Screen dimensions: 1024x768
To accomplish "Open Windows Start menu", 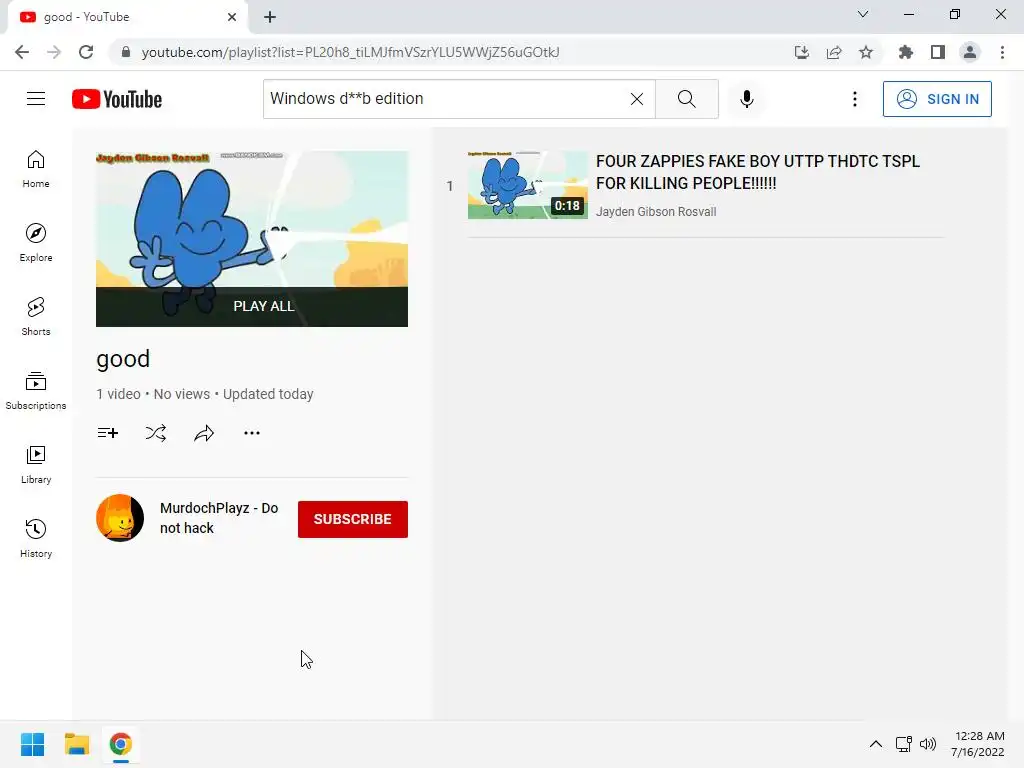I will coord(33,744).
